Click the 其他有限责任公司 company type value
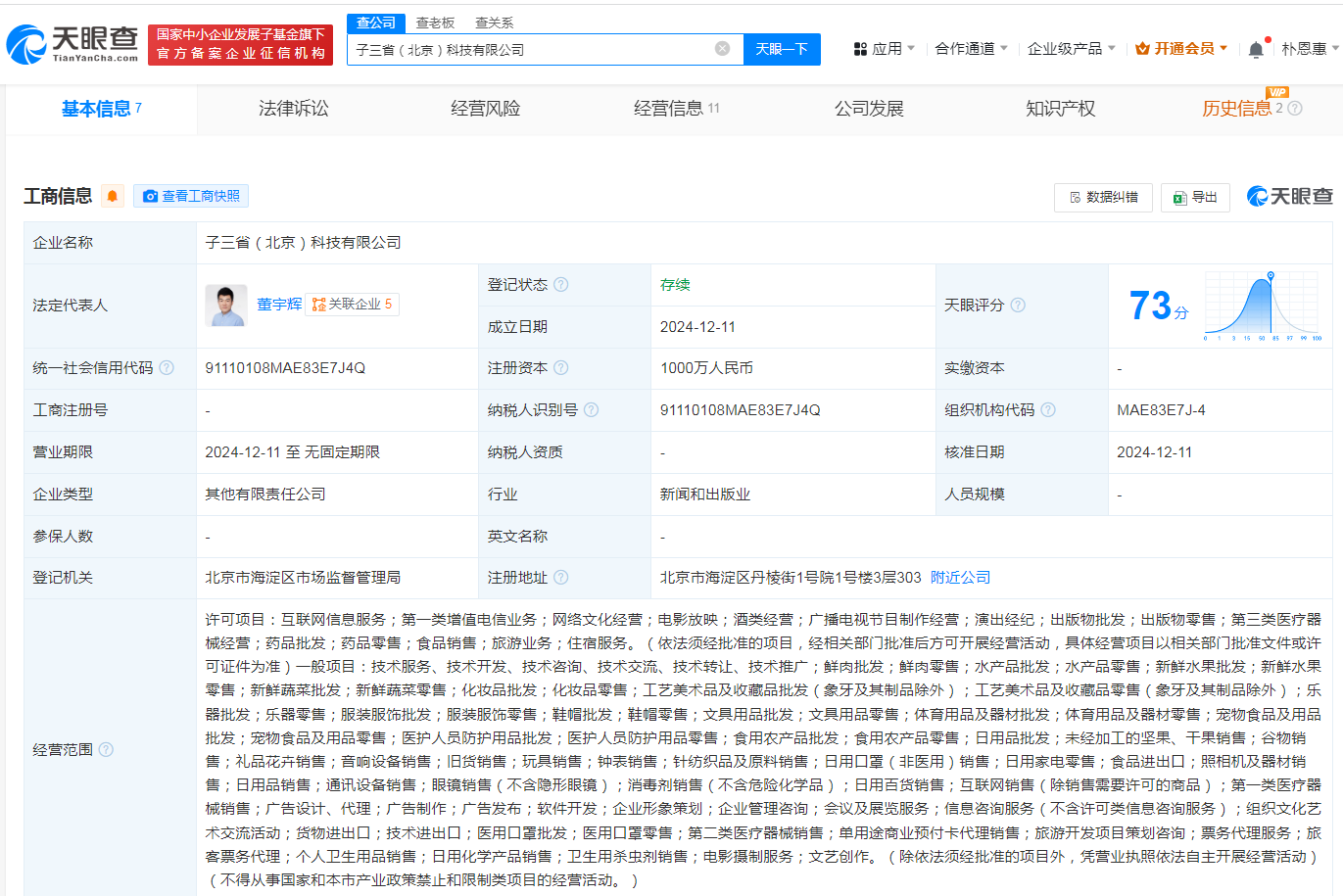Image resolution: width=1343 pixels, height=896 pixels. click(x=265, y=495)
